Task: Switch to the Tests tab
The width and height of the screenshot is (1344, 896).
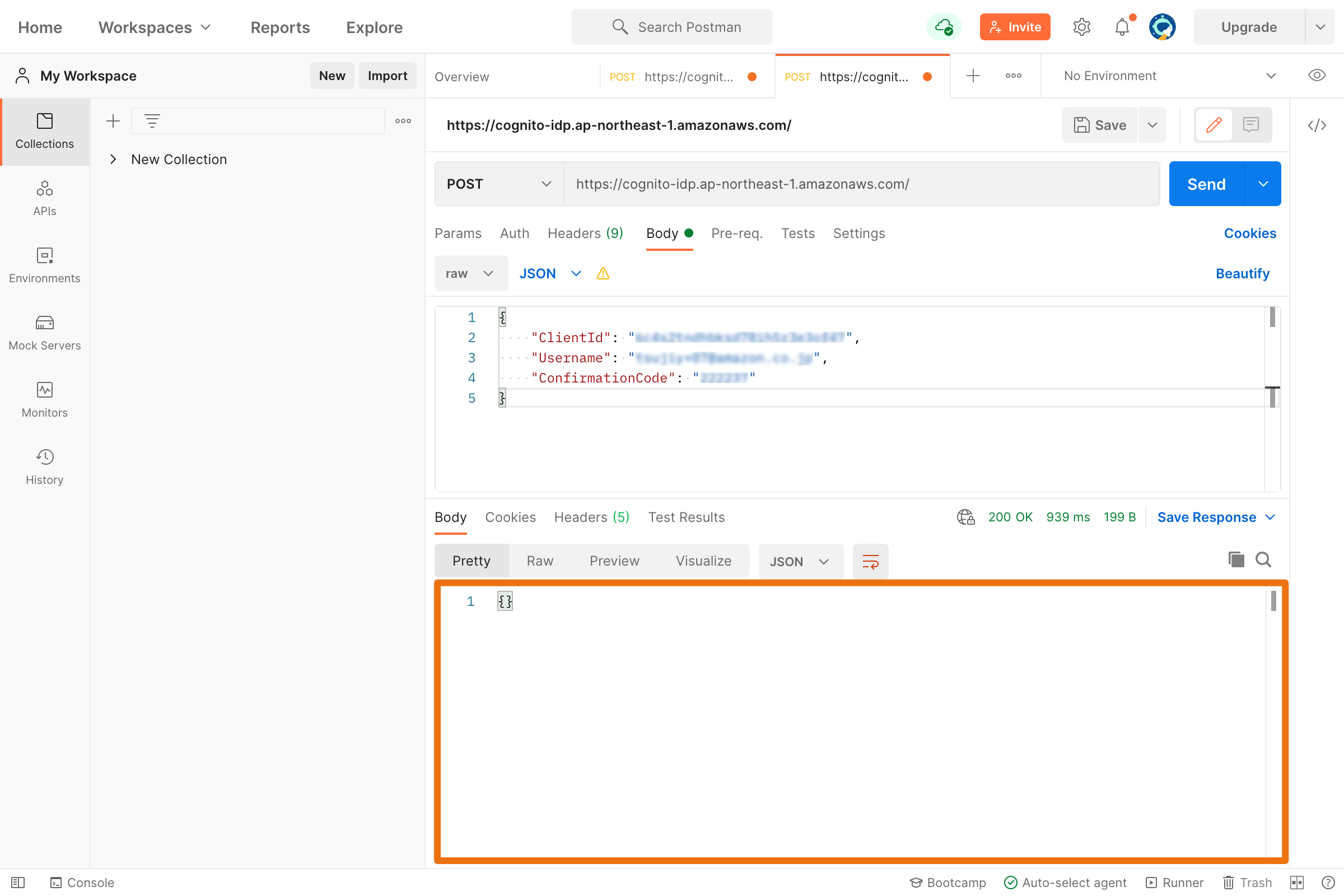Action: [x=797, y=233]
